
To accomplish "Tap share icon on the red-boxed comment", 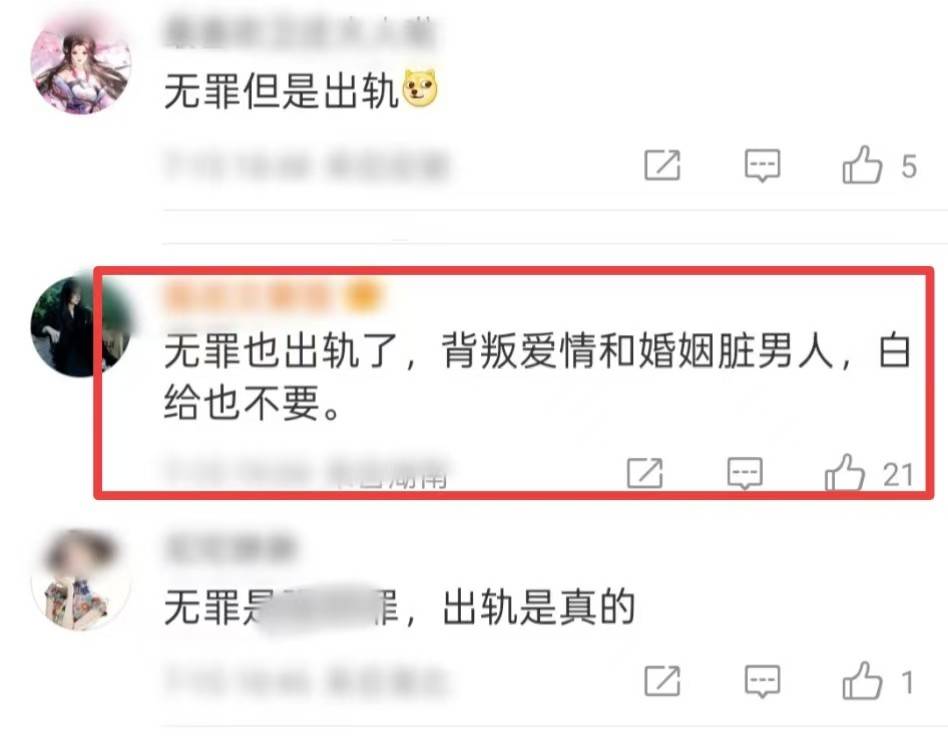I will pos(644,473).
